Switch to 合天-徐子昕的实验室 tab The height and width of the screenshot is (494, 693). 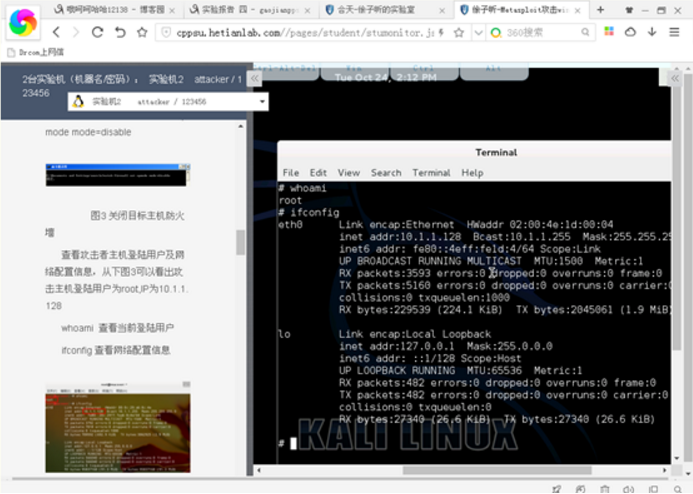coord(384,9)
